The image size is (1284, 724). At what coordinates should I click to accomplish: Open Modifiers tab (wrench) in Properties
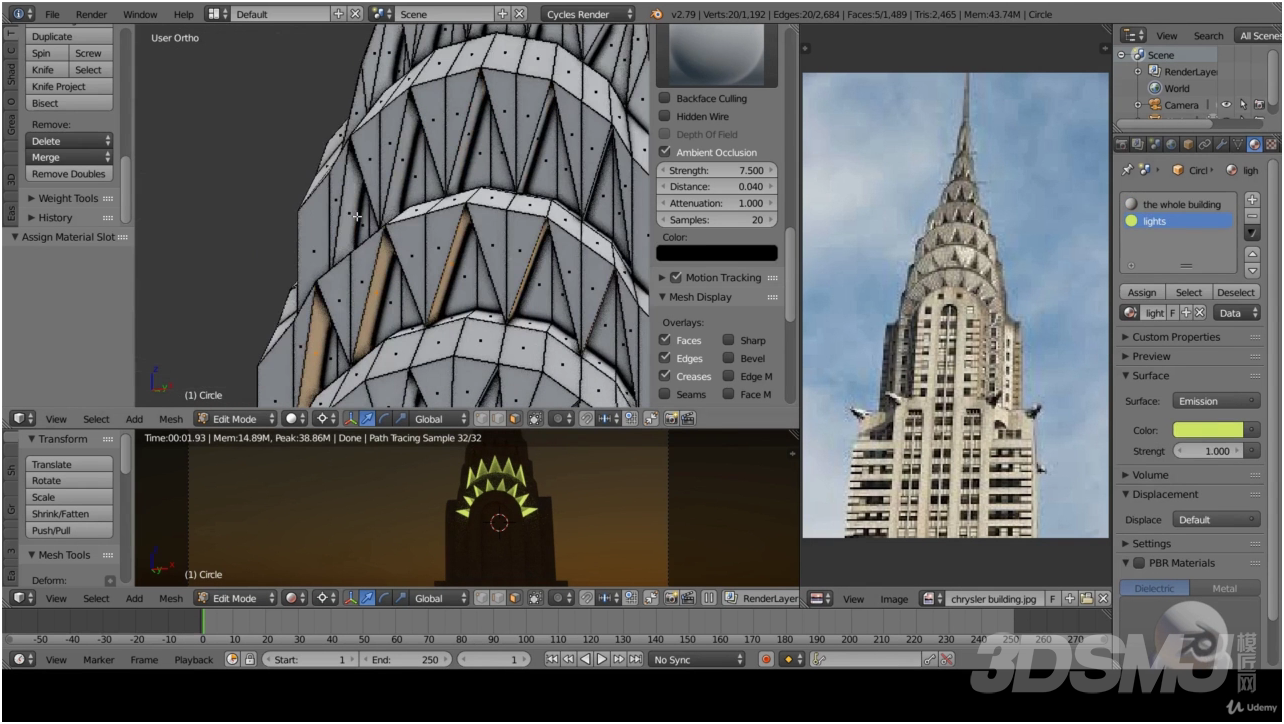[x=1221, y=144]
